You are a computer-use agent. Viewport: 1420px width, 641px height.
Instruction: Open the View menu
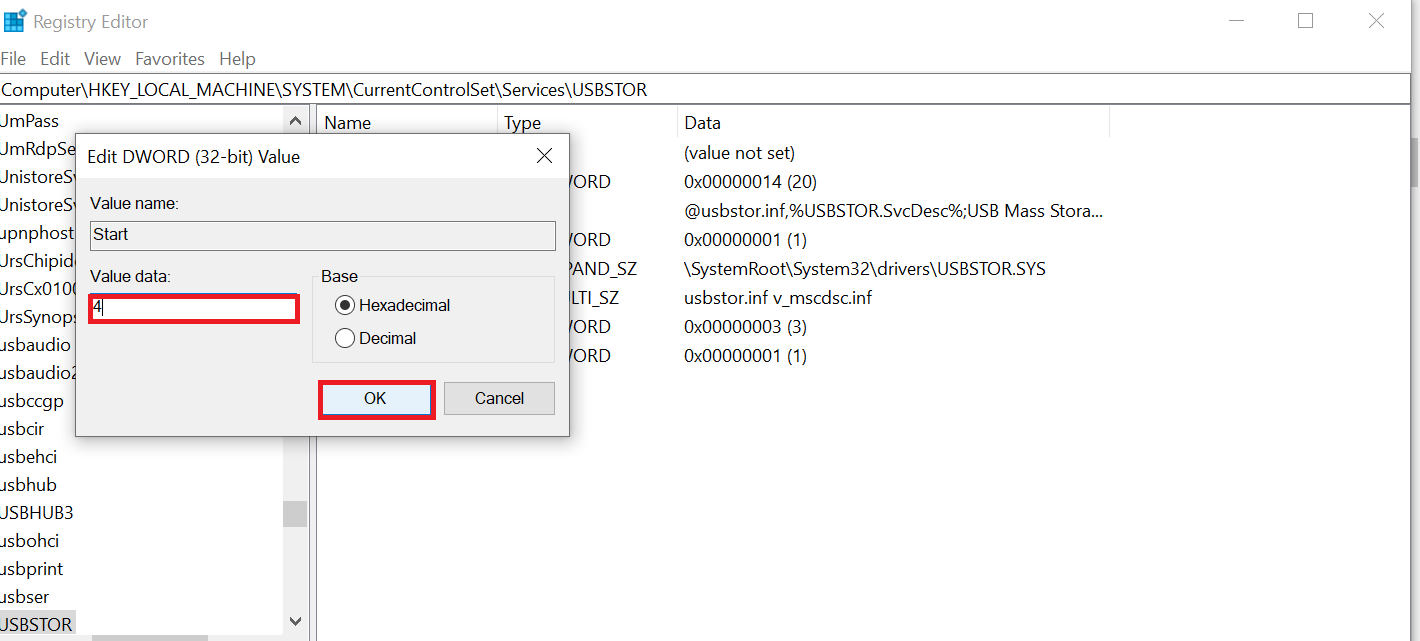(102, 59)
